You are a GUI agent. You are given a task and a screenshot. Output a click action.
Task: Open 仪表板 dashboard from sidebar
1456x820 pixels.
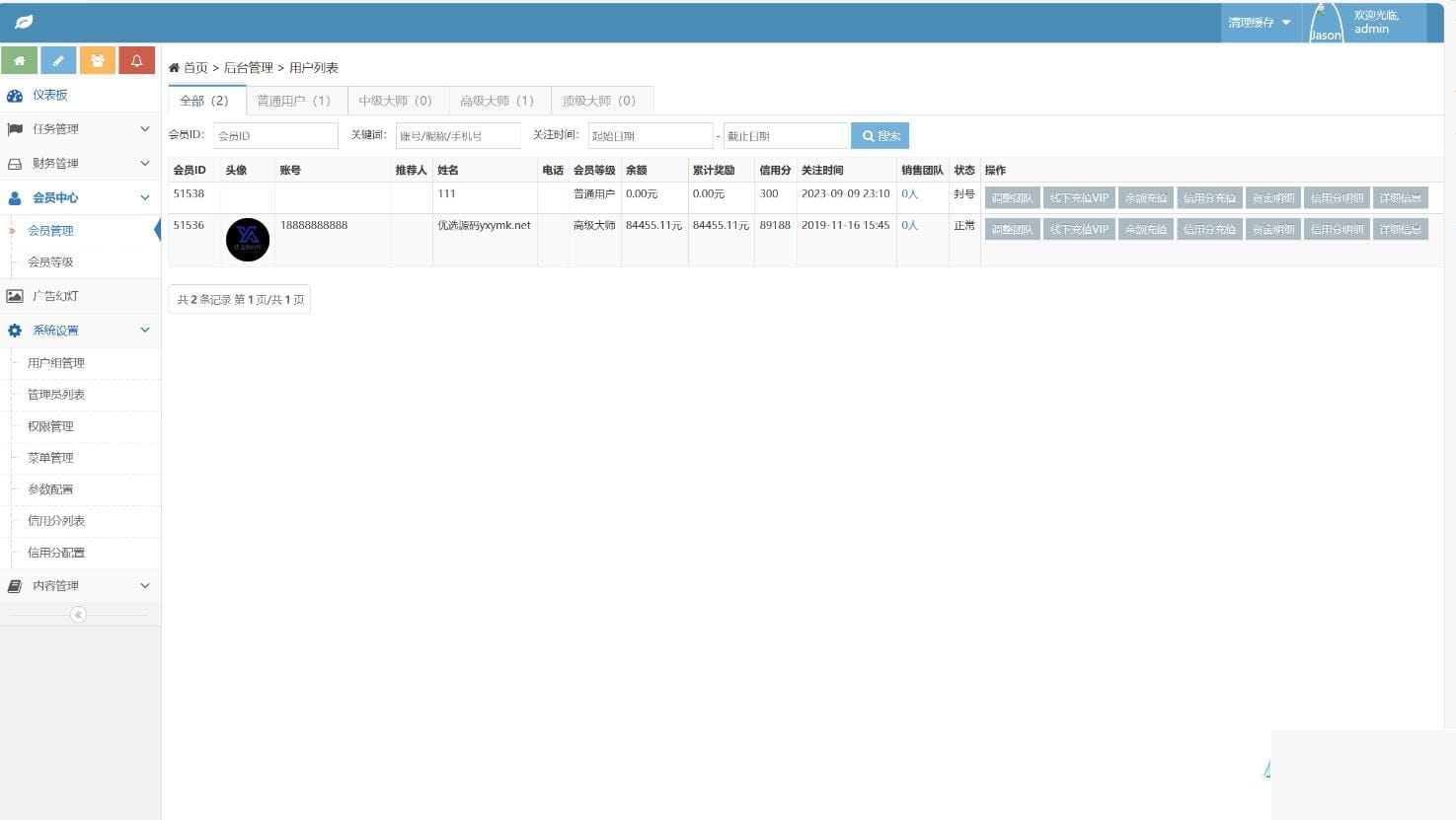coord(49,95)
